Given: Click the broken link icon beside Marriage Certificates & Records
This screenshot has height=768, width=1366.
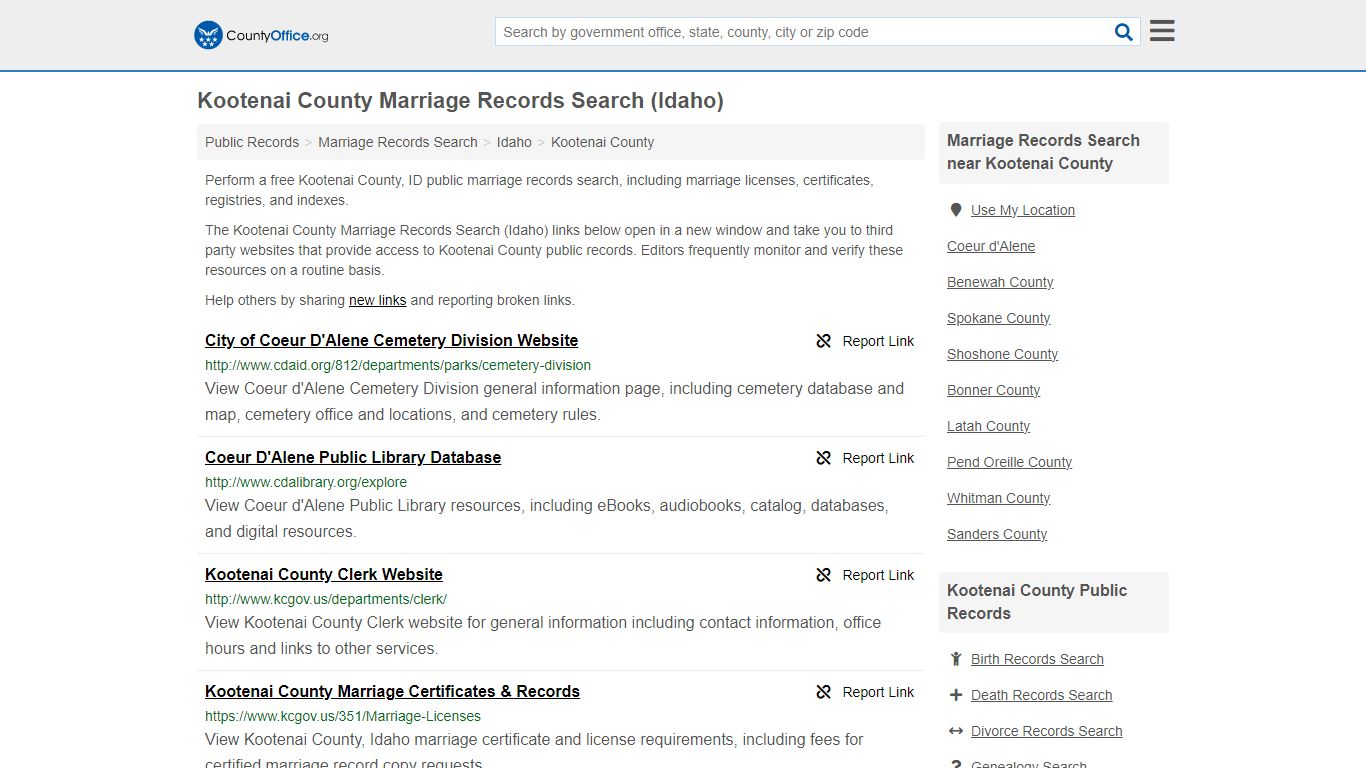Looking at the screenshot, I should 824,692.
